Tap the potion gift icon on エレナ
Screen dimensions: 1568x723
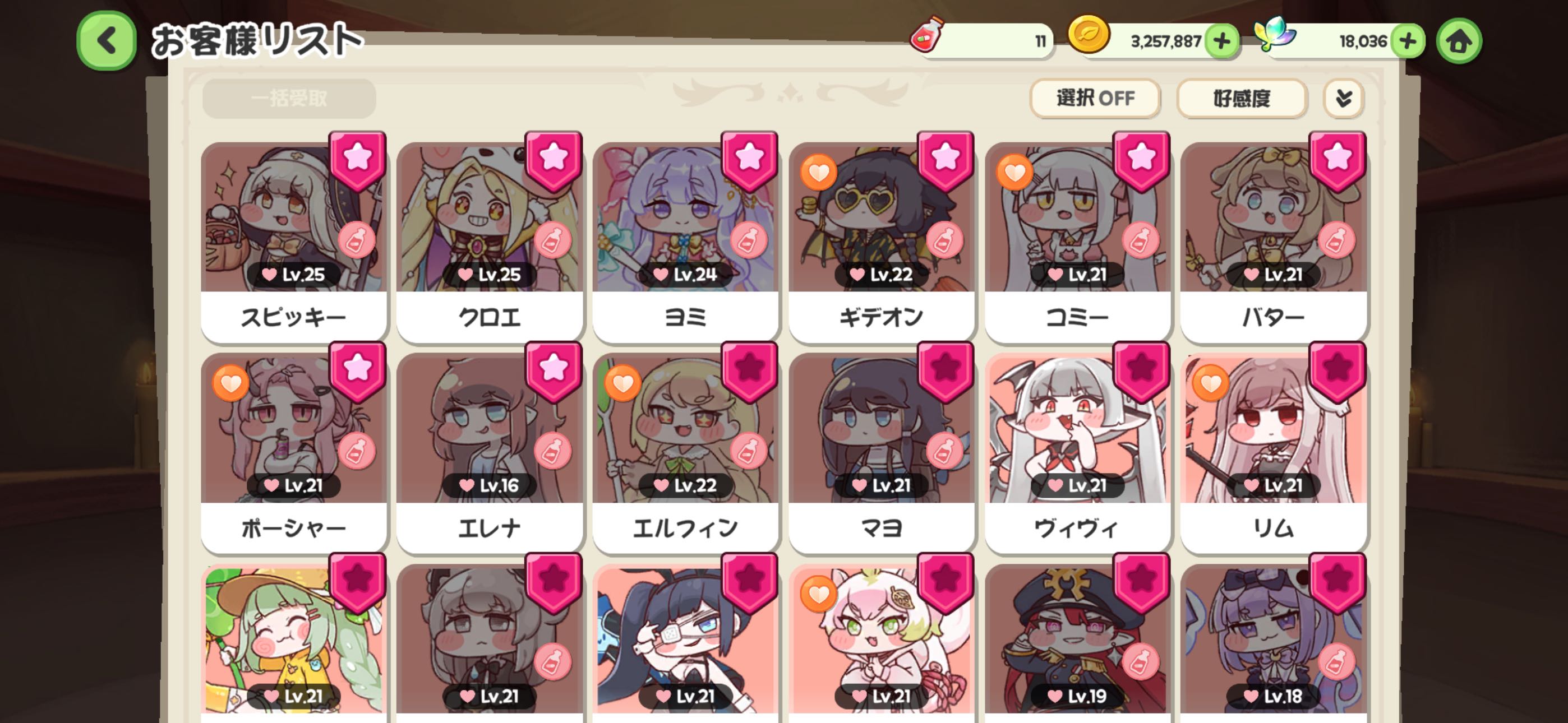point(553,451)
